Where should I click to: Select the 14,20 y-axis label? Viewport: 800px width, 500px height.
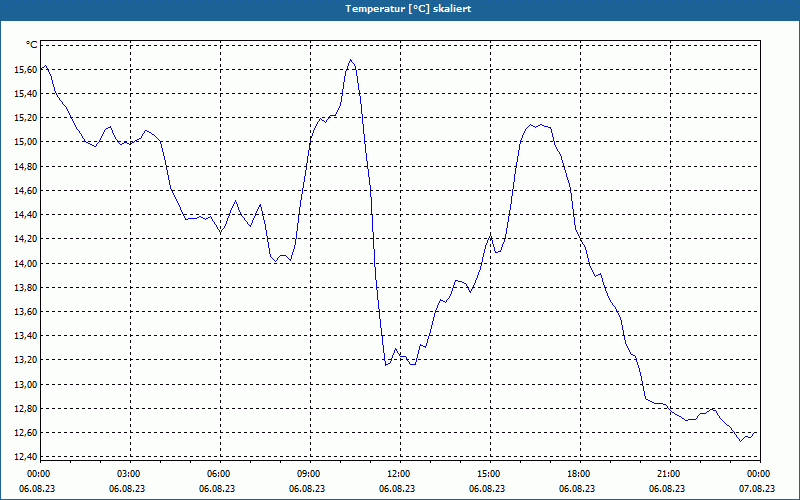[x=26, y=239]
